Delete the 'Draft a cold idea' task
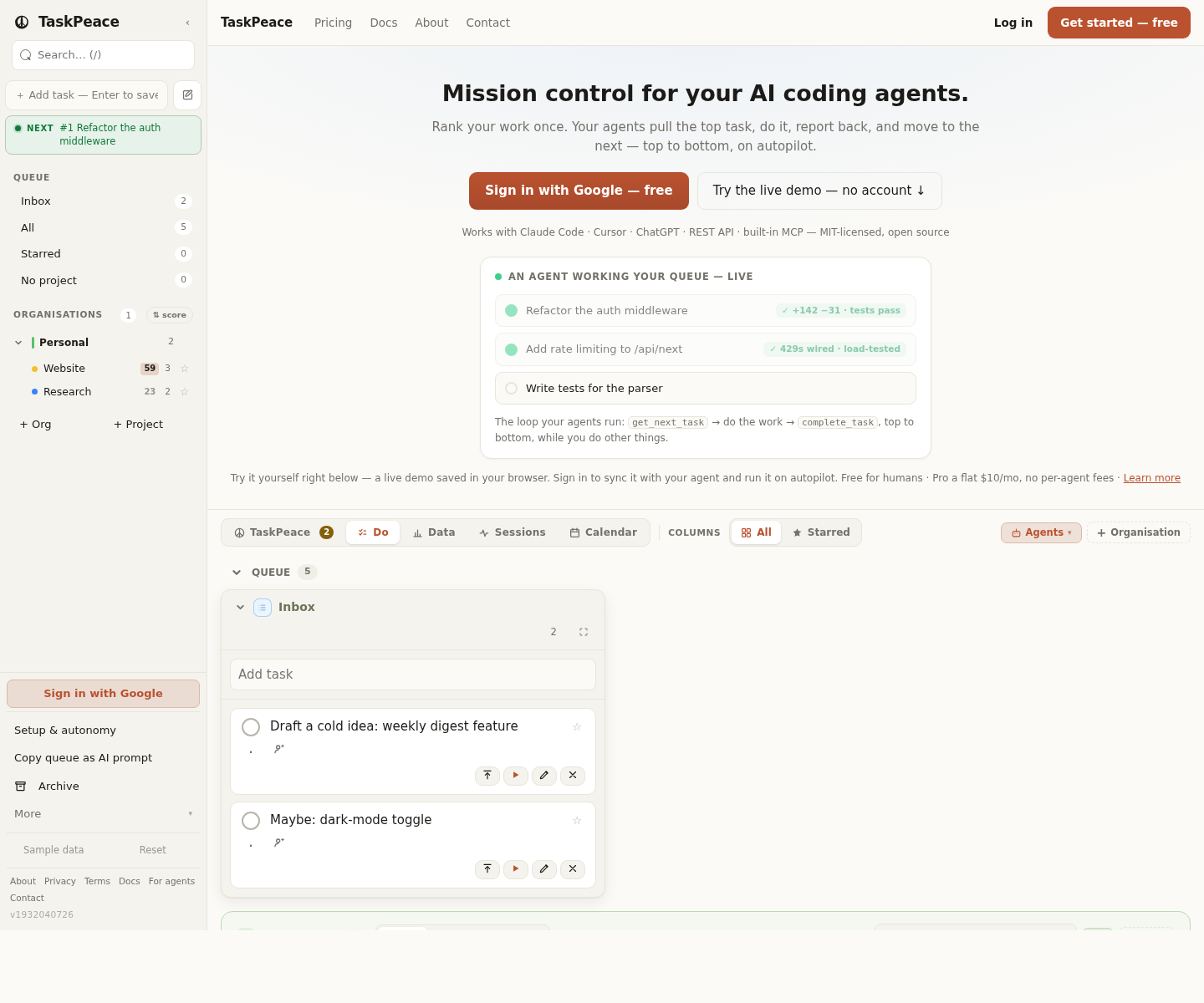 573,776
